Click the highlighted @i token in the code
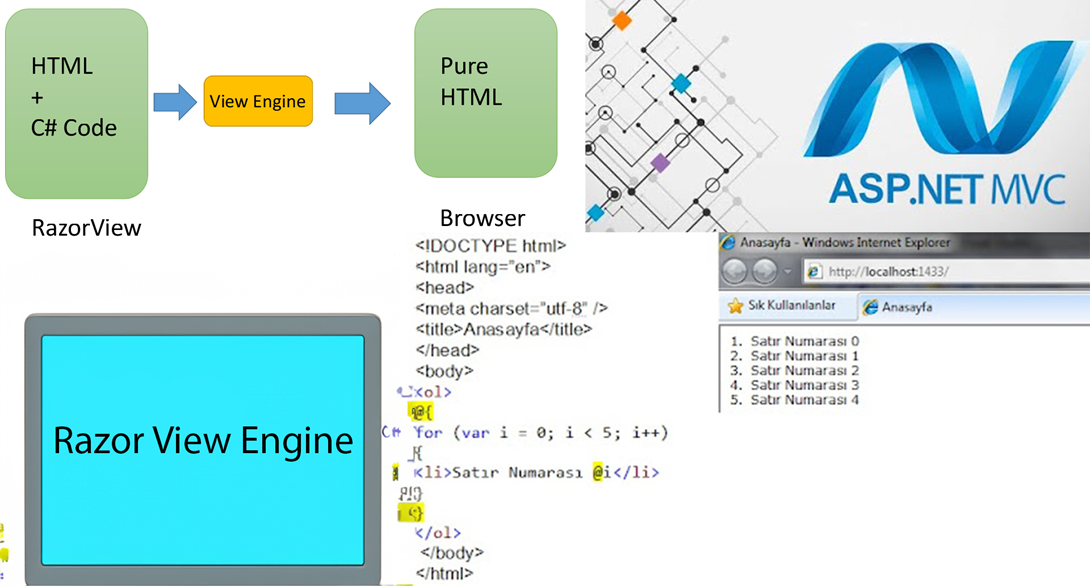This screenshot has height=586, width=1090. click(x=597, y=471)
